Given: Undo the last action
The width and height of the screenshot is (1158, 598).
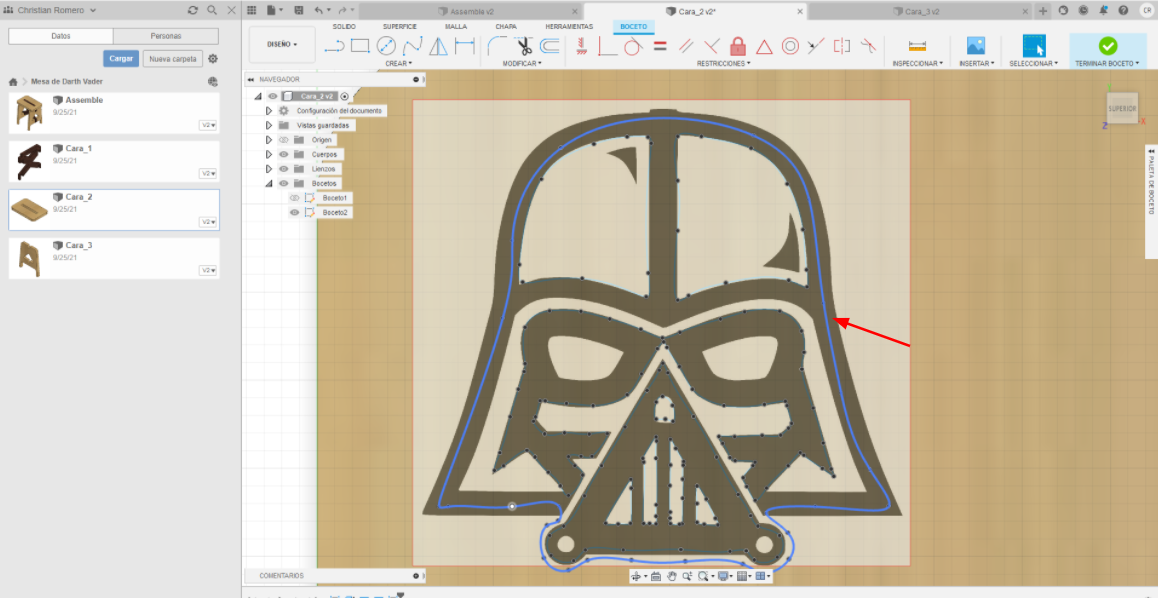Looking at the screenshot, I should point(318,10).
